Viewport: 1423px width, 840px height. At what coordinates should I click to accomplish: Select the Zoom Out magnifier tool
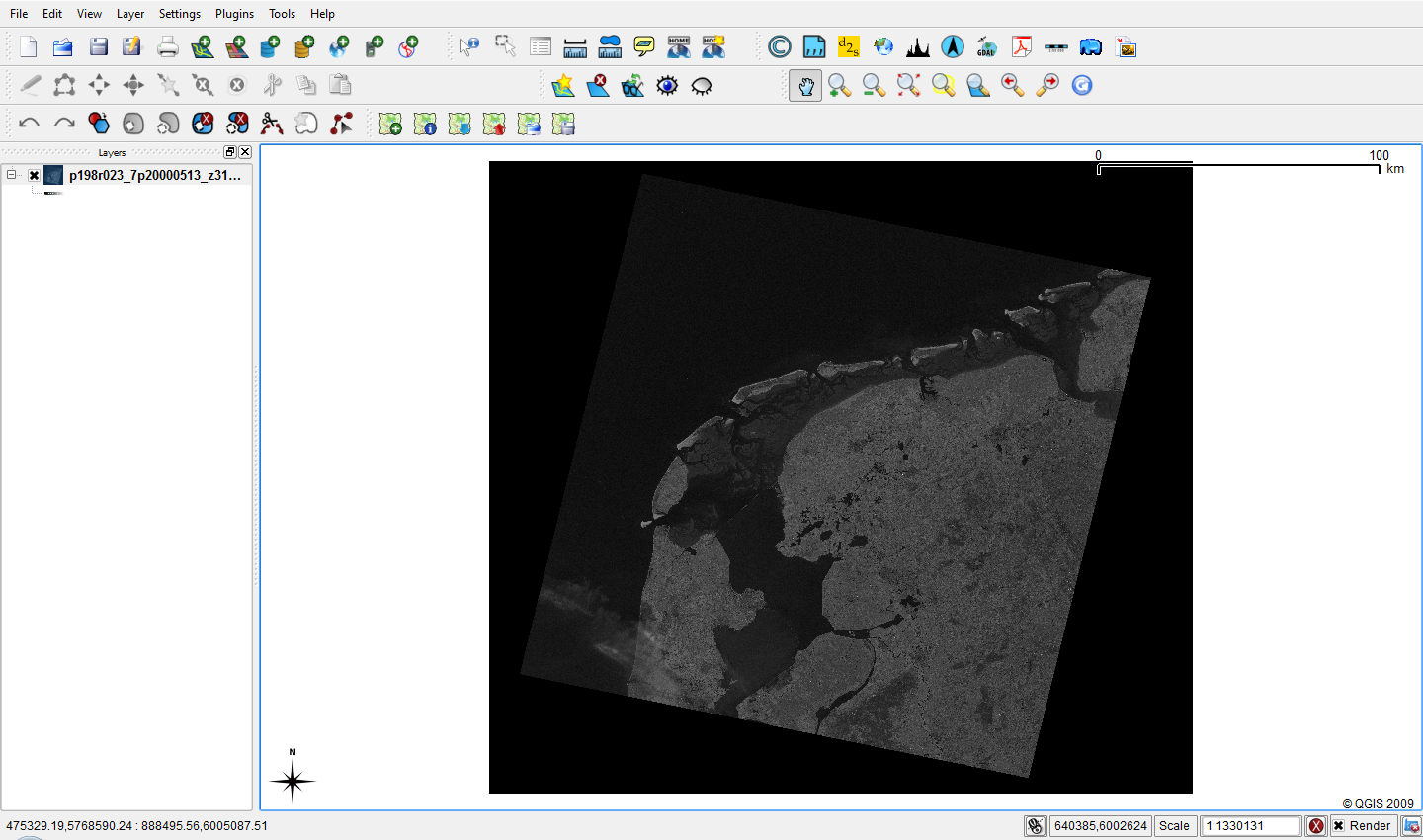(875, 86)
